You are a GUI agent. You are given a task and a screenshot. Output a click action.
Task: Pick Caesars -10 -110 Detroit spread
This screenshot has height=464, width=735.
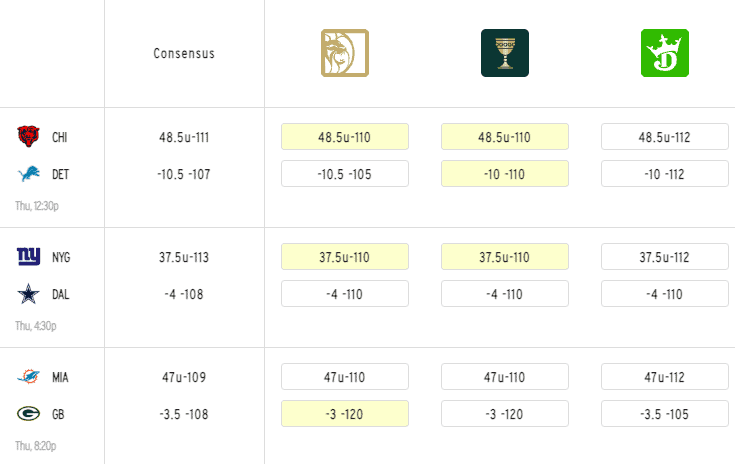pyautogui.click(x=505, y=174)
